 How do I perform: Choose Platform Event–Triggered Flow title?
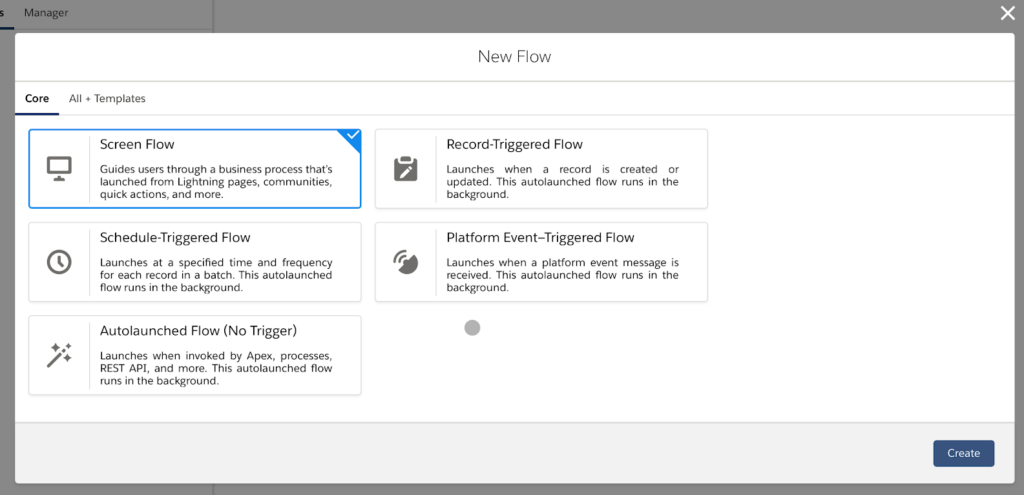540,238
